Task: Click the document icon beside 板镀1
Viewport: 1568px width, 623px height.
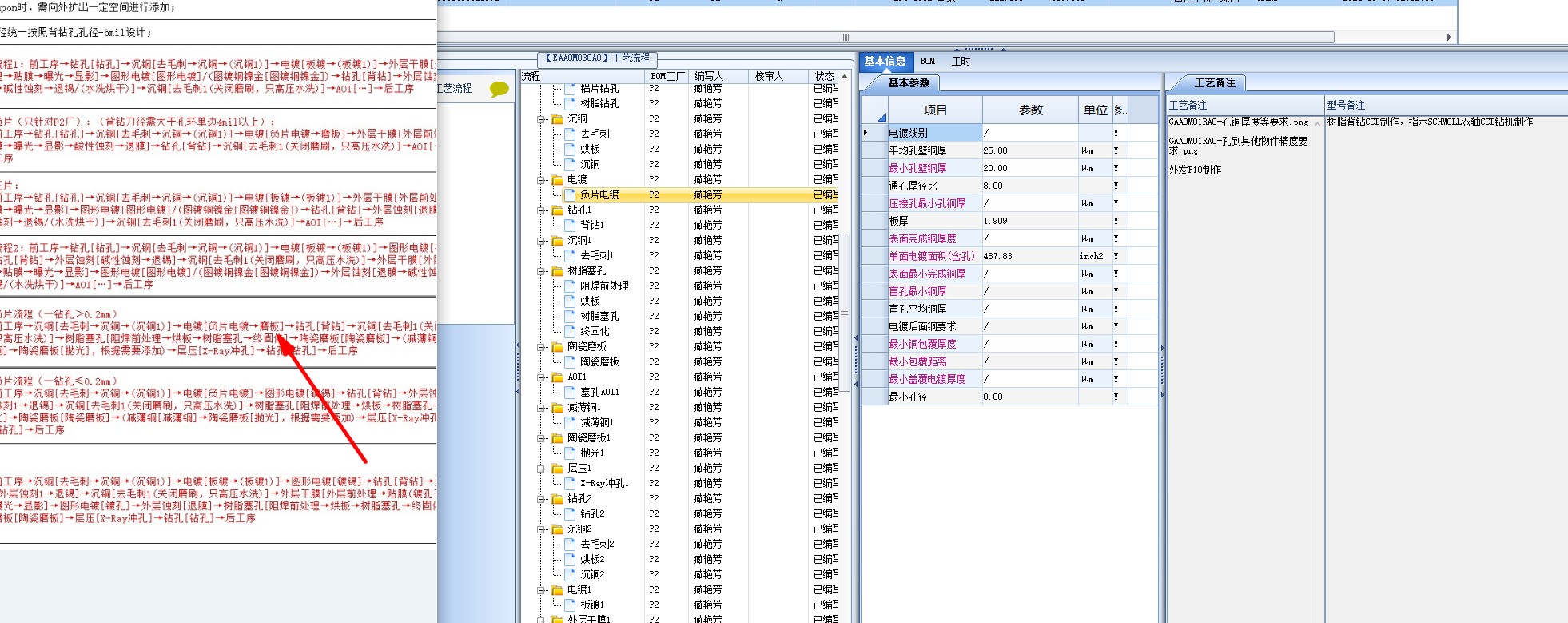Action: pyautogui.click(x=570, y=605)
